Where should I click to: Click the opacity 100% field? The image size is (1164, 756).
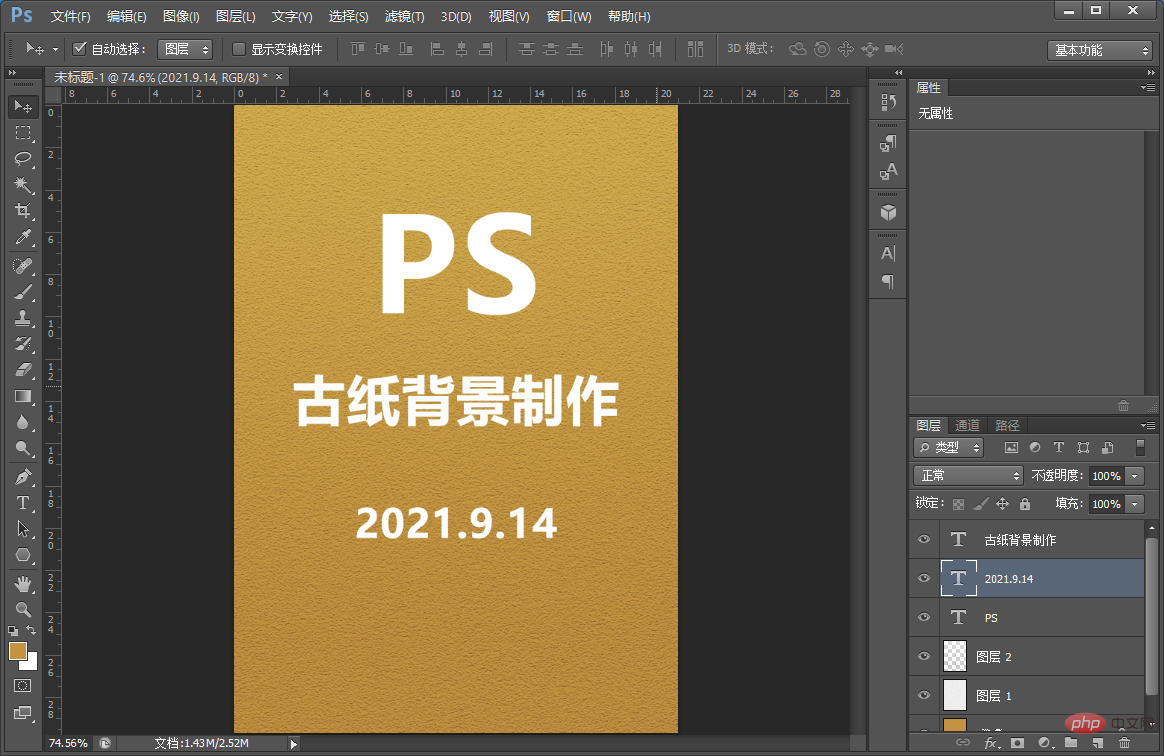tap(1106, 476)
